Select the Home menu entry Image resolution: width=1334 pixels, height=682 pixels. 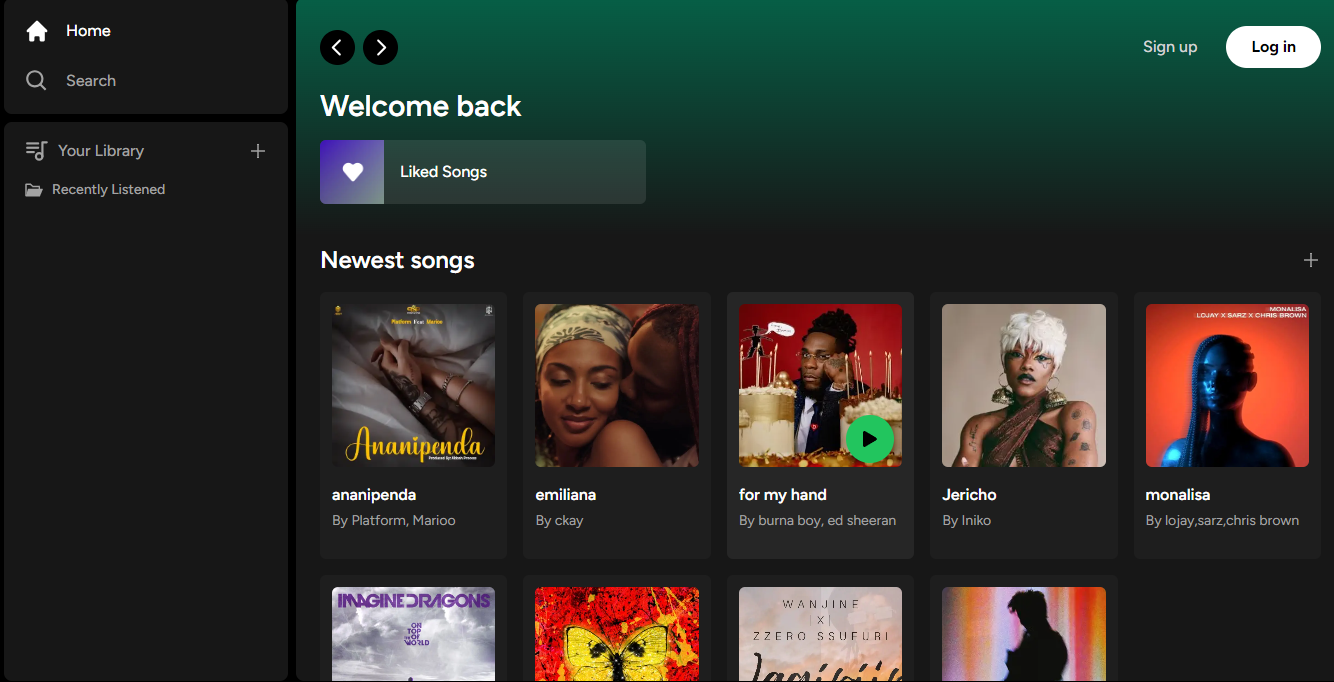click(x=88, y=30)
